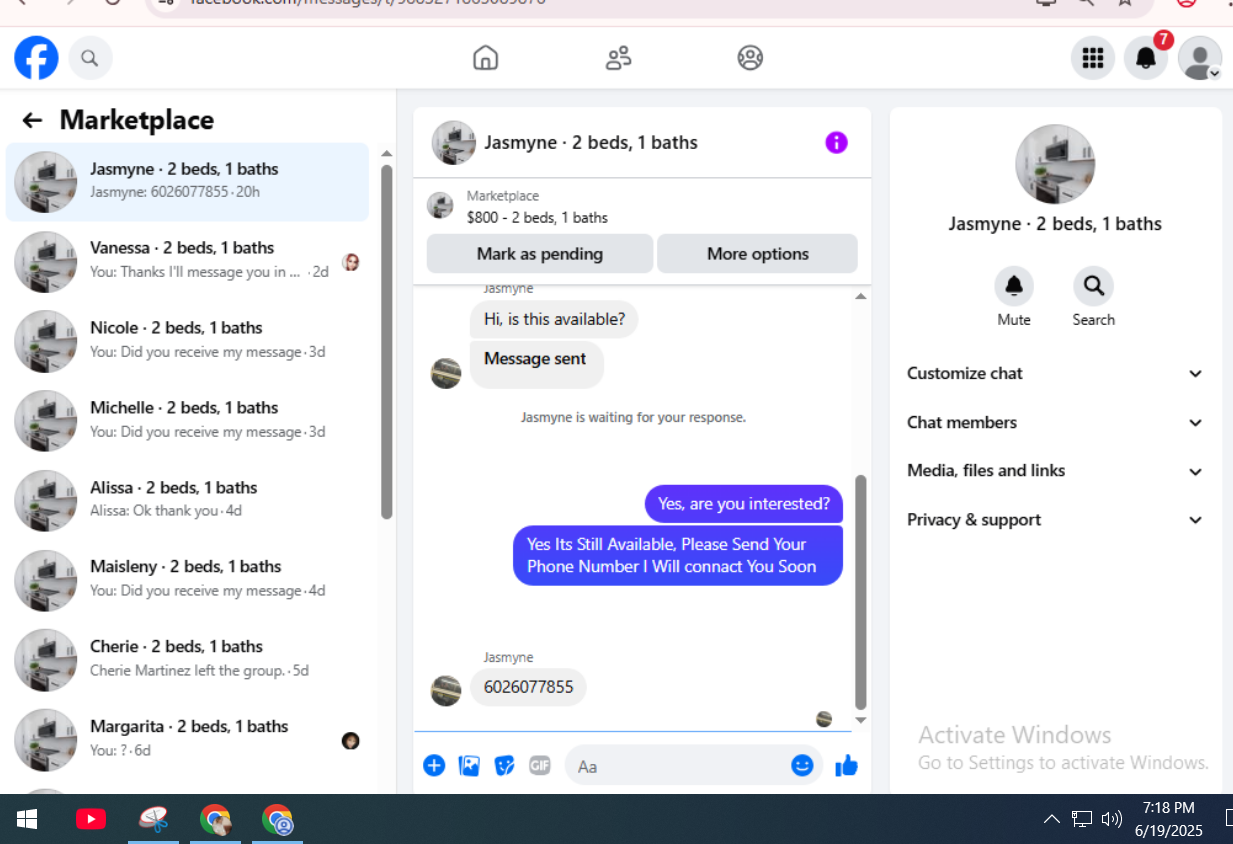
Task: Open Vanessa conversation in chat list
Action: pos(187,262)
